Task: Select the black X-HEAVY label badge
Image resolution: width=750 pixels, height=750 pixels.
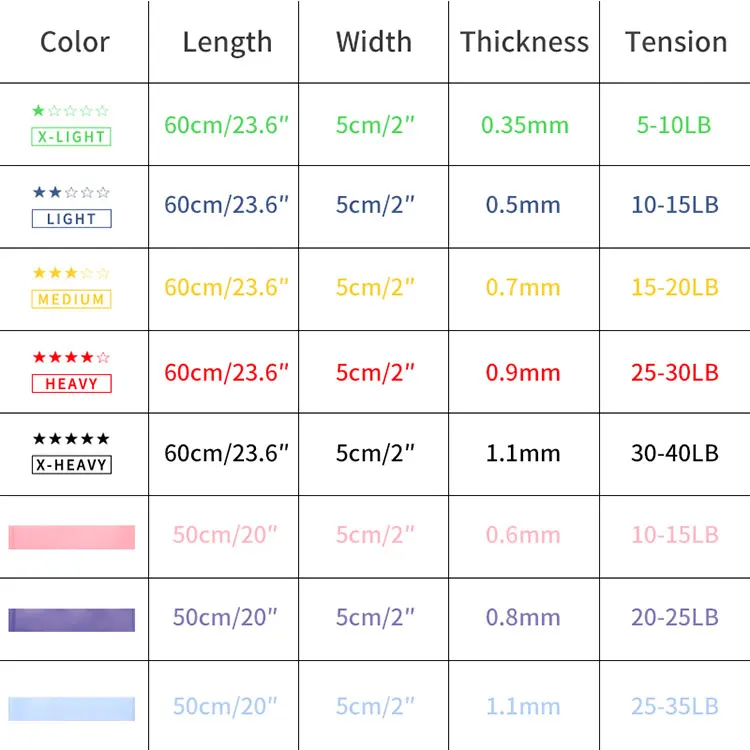Action: pos(71,465)
